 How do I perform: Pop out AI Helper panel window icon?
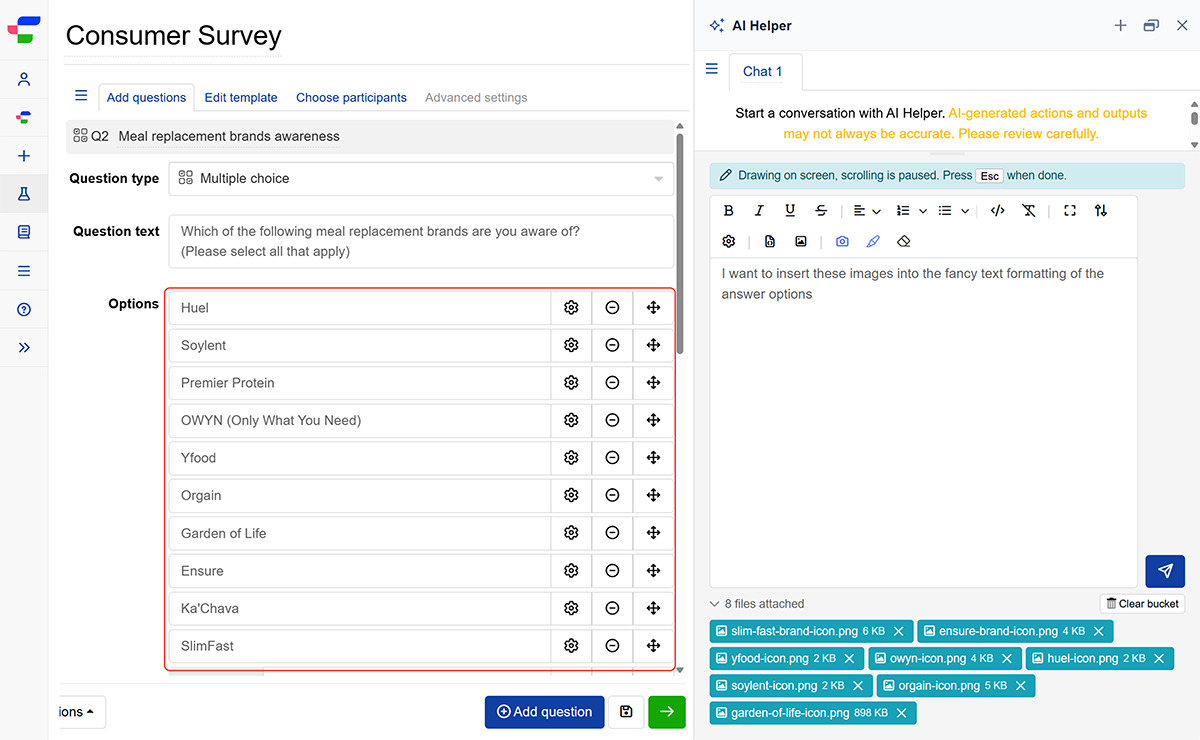point(1151,26)
